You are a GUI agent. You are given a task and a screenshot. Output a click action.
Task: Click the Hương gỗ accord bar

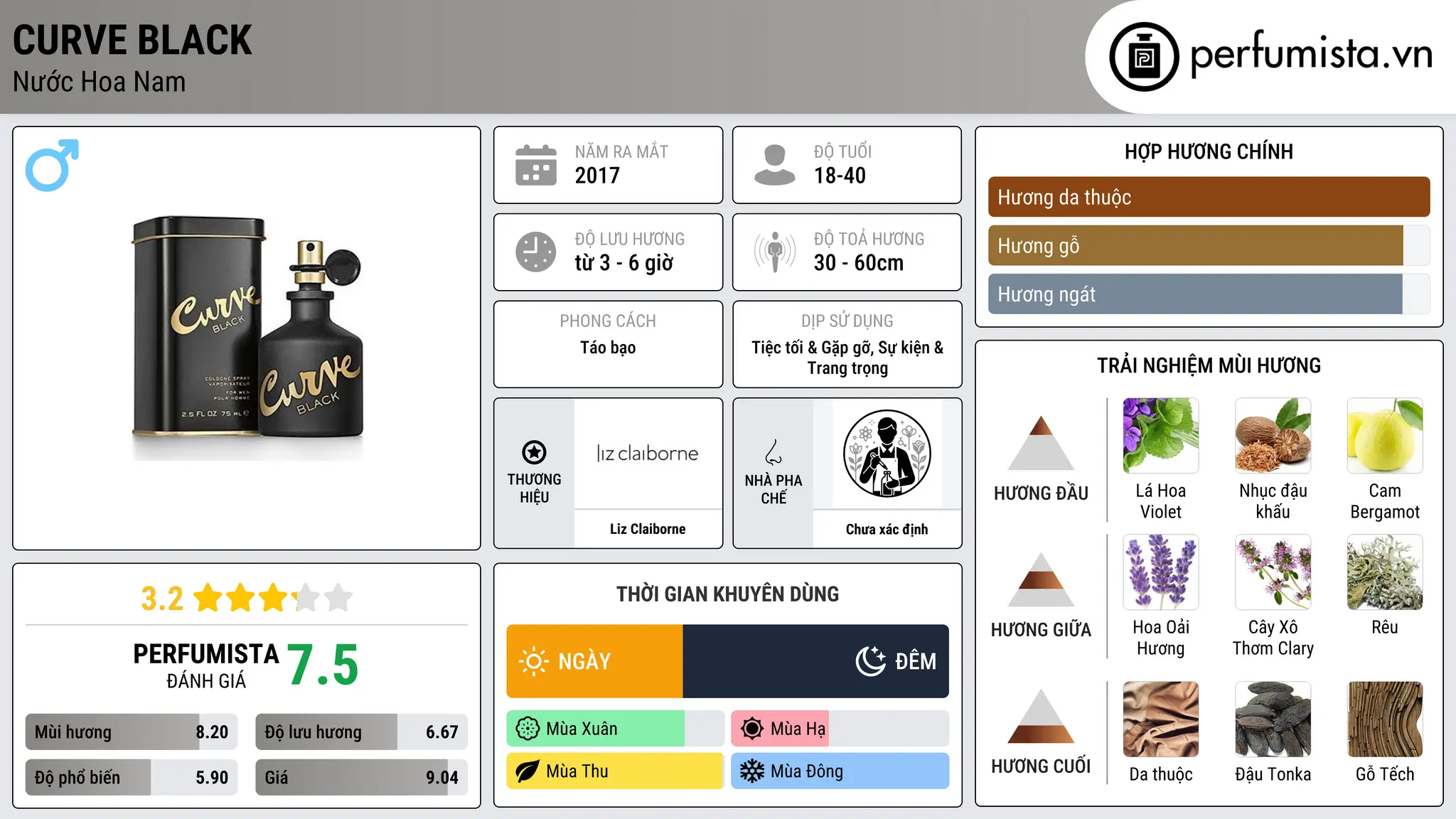click(1209, 245)
